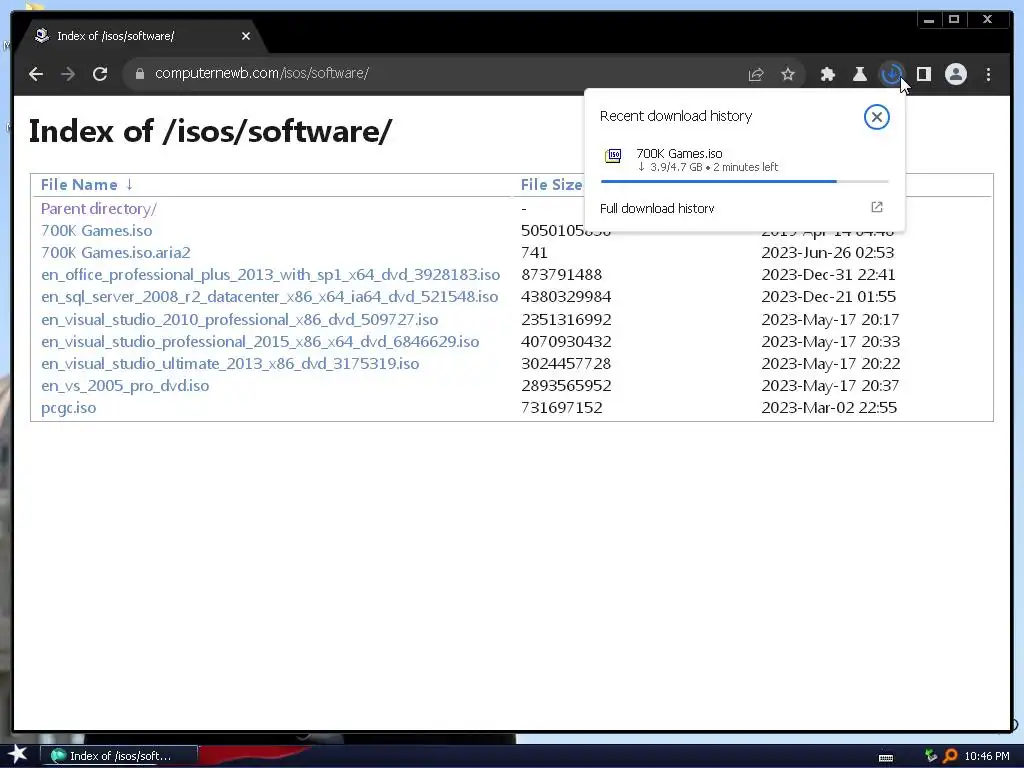This screenshot has width=1024, height=768.
Task: Download en_visual_studio_ultimate_2013 iso
Action: (x=230, y=364)
